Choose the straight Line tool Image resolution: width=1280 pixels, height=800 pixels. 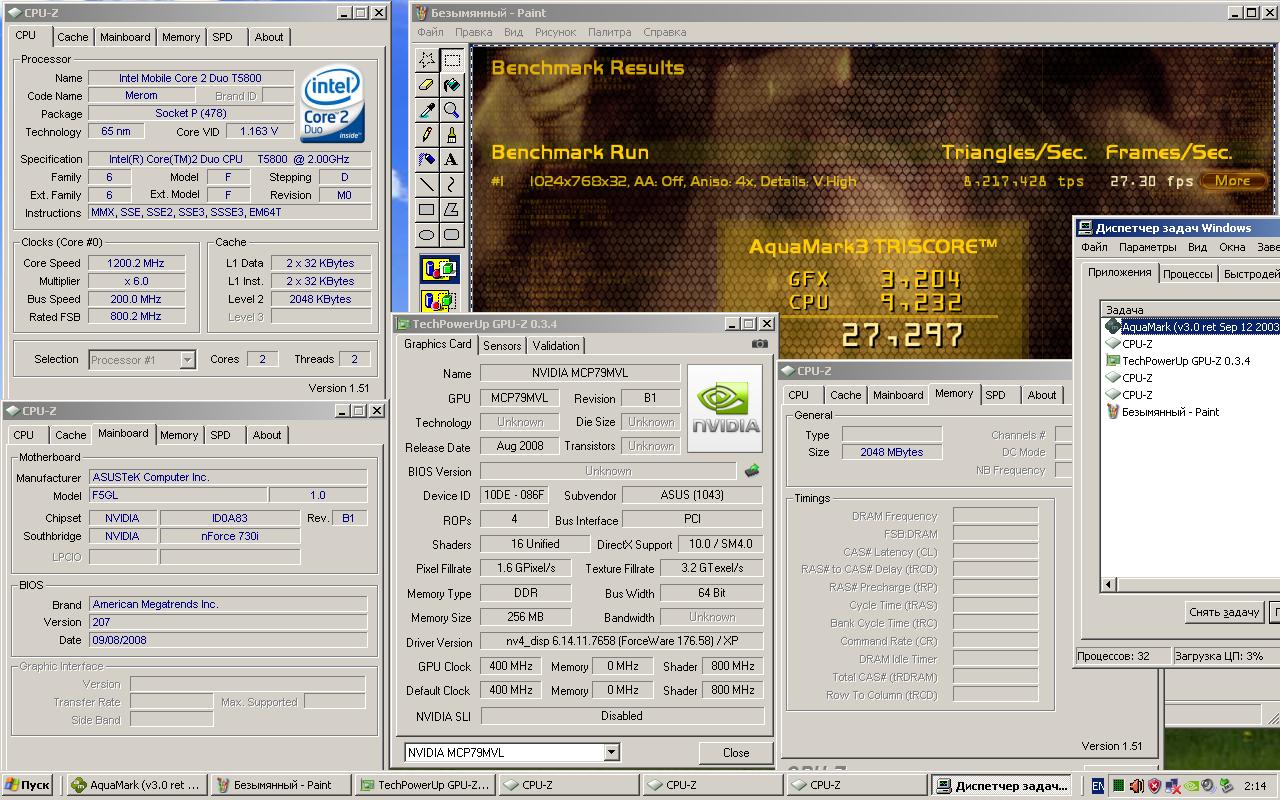[427, 185]
